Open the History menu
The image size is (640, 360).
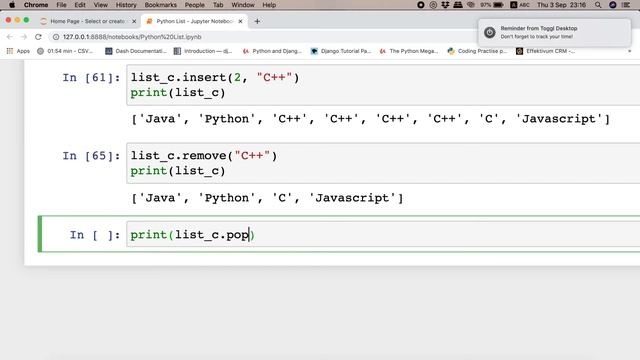coord(126,5)
